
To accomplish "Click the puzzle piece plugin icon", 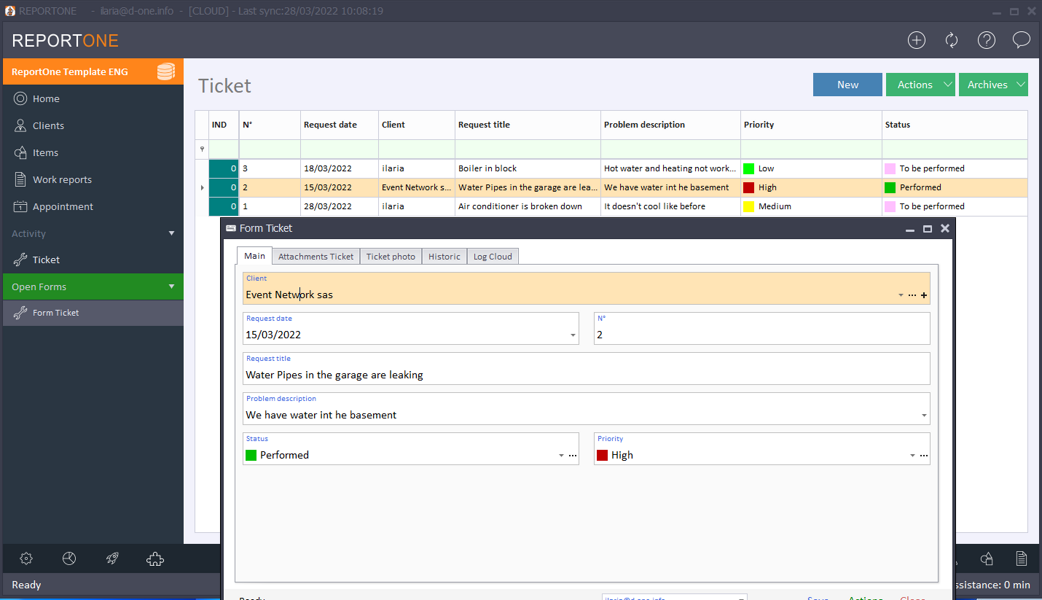I will point(155,559).
